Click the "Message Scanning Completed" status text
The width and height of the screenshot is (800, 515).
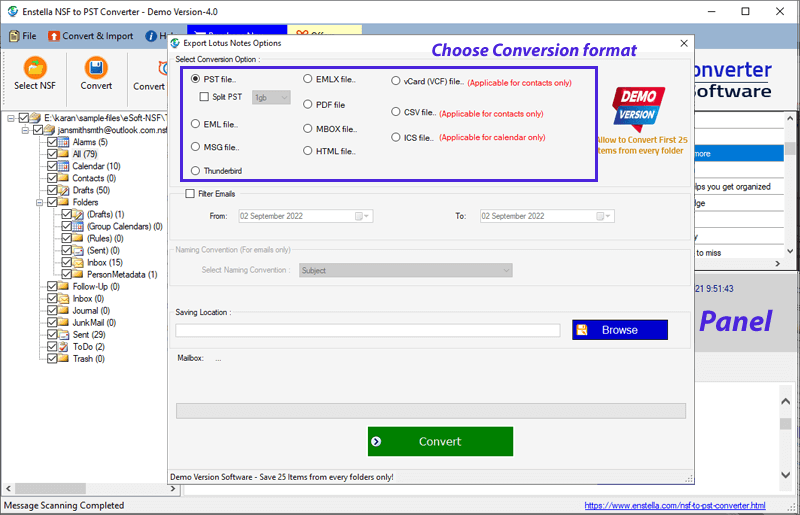(x=64, y=505)
